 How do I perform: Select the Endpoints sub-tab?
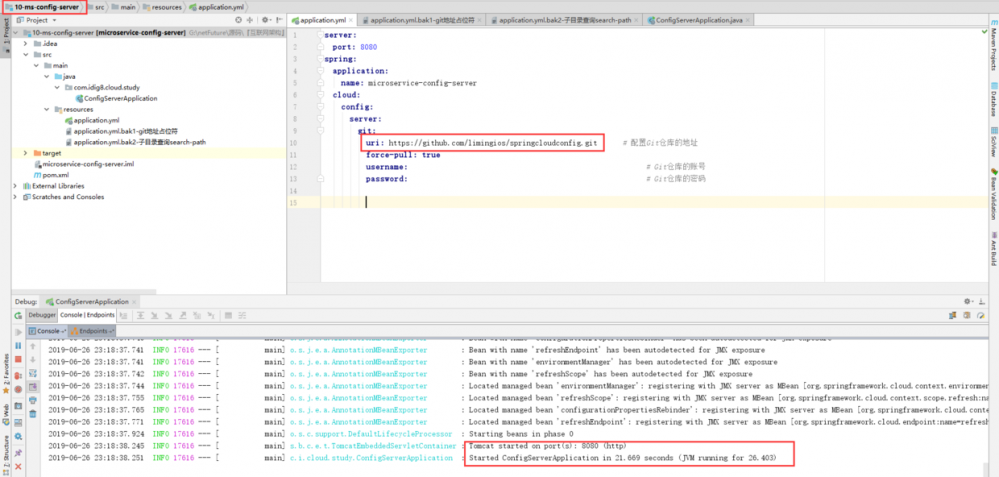pos(92,331)
